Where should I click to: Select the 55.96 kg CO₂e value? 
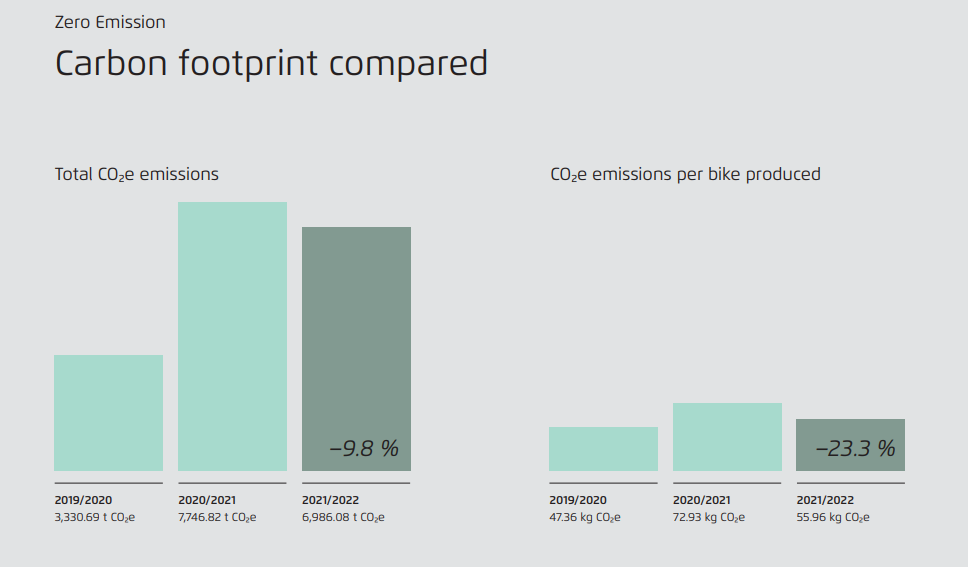pyautogui.click(x=833, y=517)
